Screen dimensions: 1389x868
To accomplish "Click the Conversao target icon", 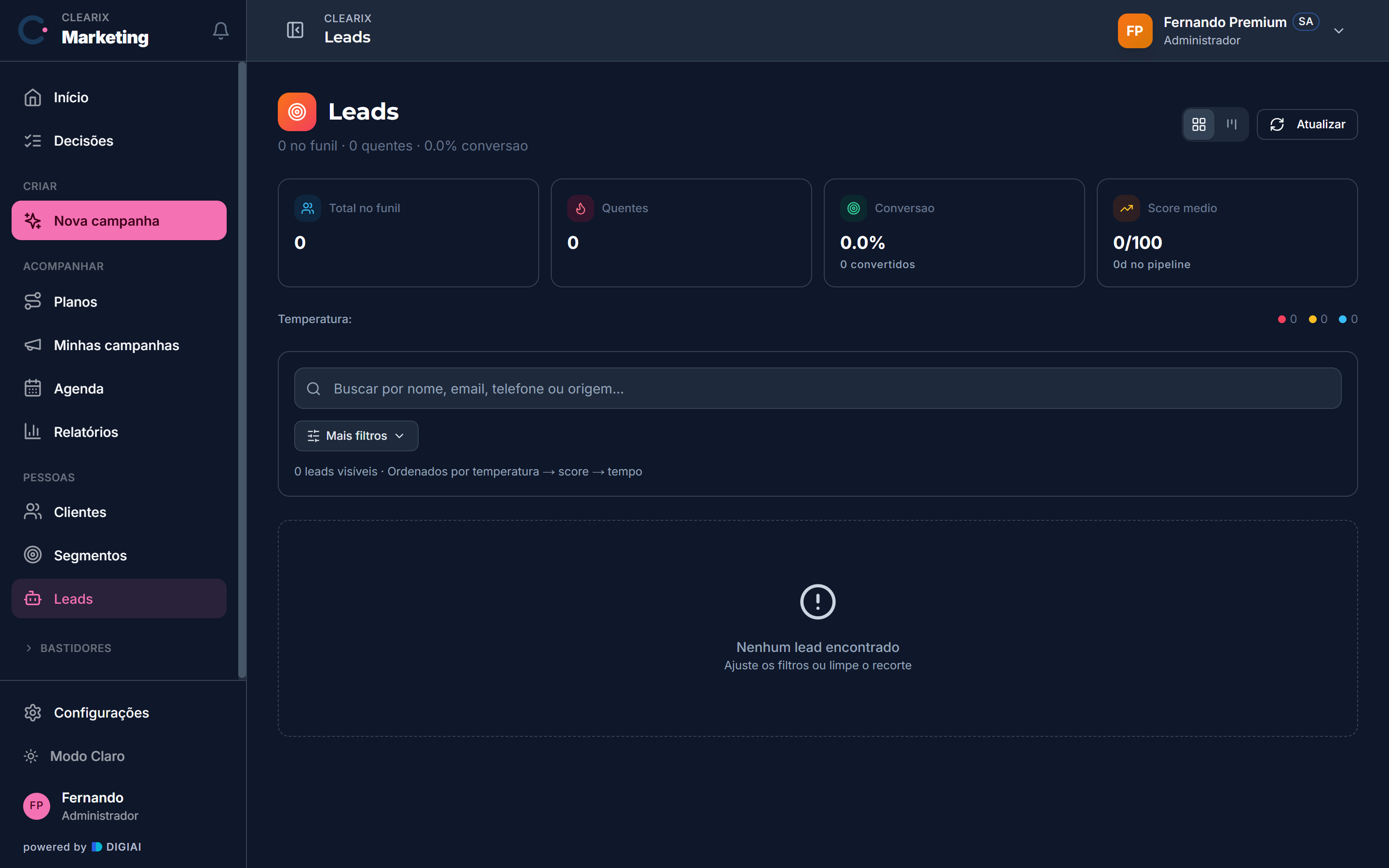I will pos(854,208).
